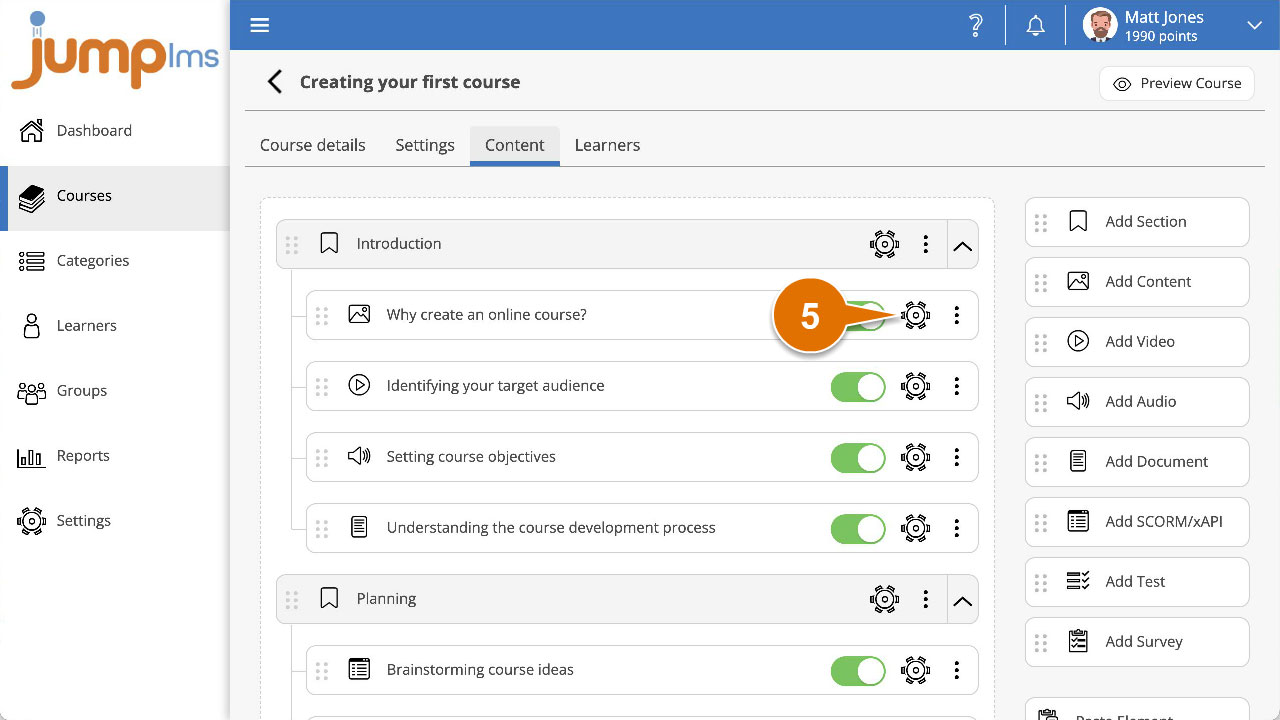Screen dimensions: 1280x720
Task: Open Planning section settings gear
Action: 884,599
